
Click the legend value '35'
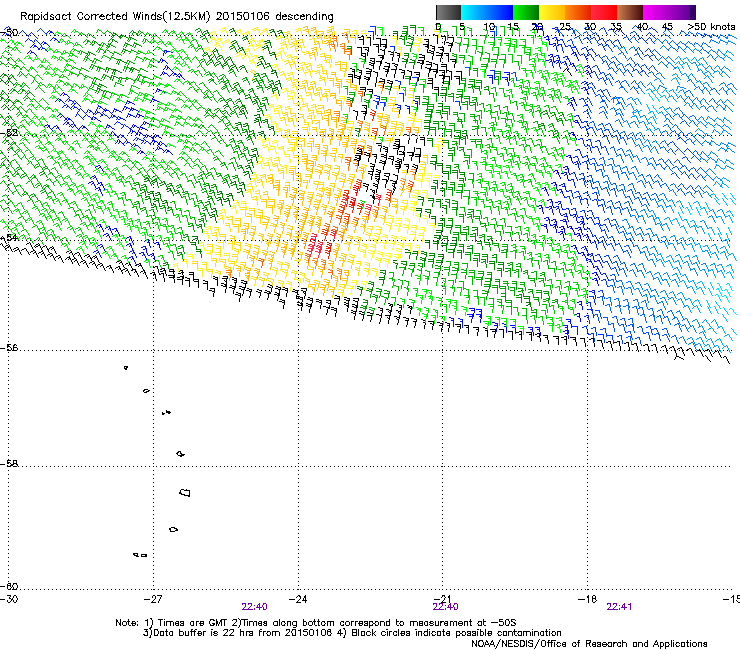click(616, 27)
